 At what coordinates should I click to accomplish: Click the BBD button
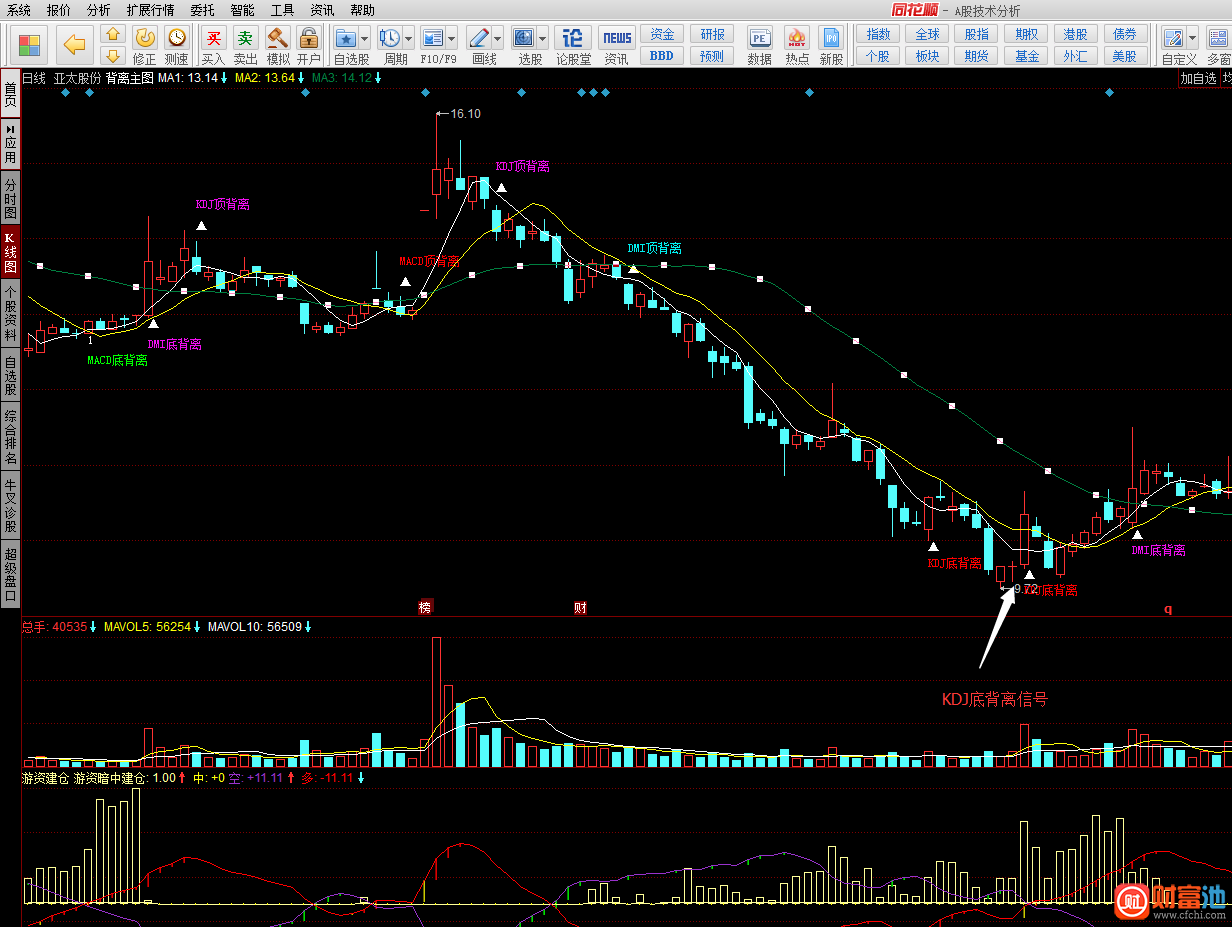(x=662, y=56)
